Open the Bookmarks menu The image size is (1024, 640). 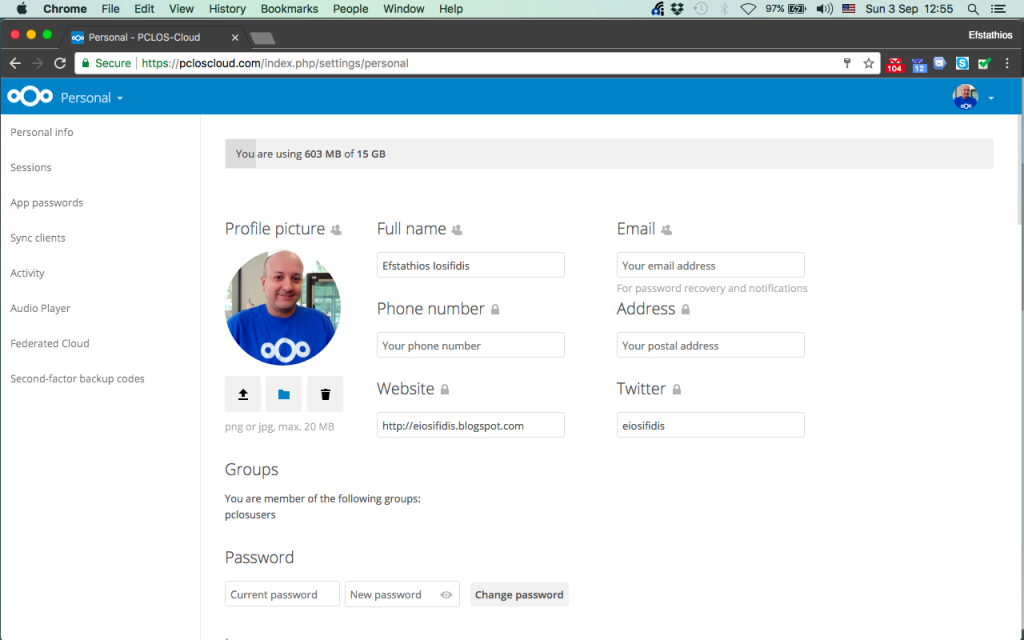click(x=289, y=9)
